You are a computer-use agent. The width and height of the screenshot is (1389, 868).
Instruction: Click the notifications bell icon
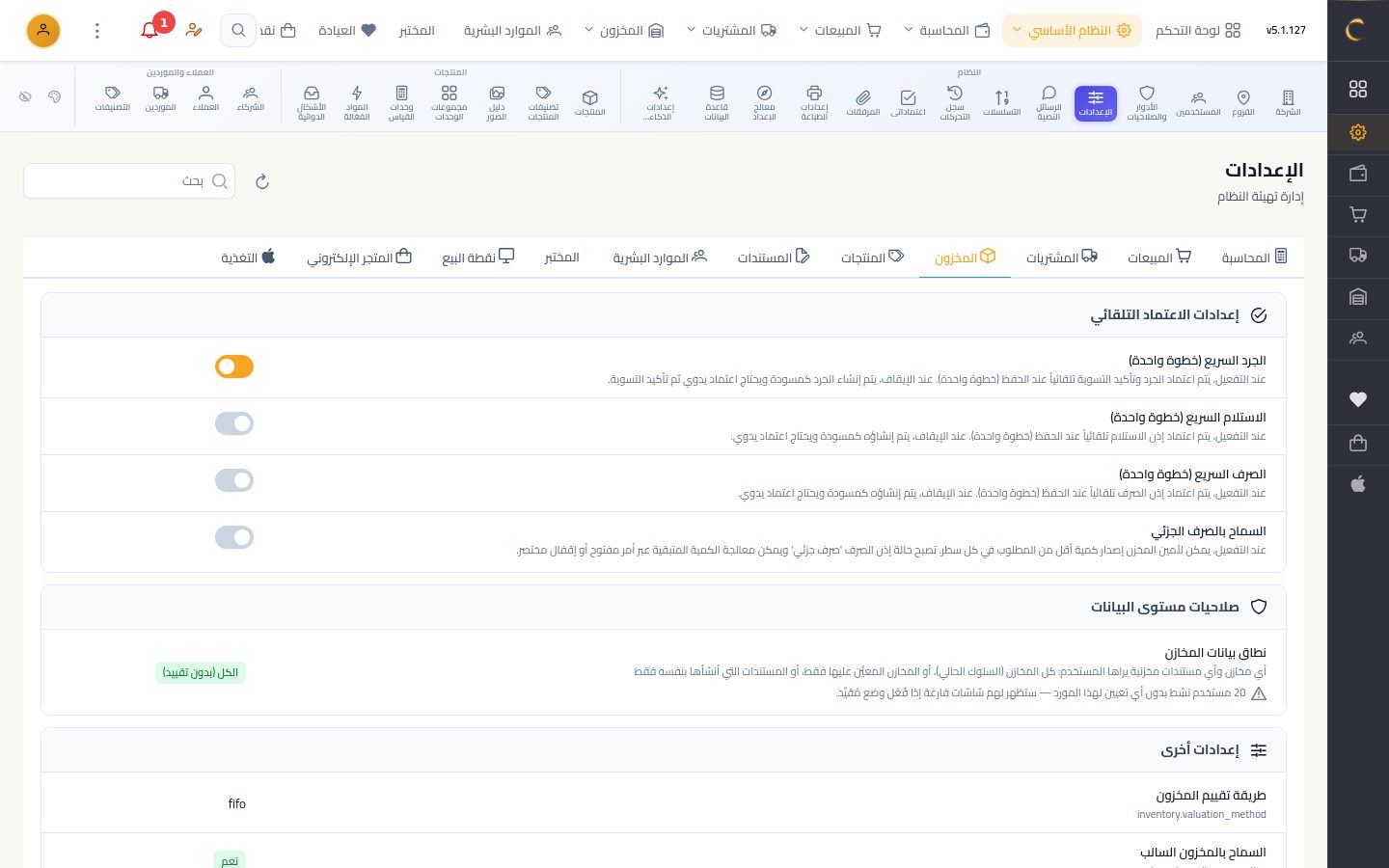[x=150, y=31]
